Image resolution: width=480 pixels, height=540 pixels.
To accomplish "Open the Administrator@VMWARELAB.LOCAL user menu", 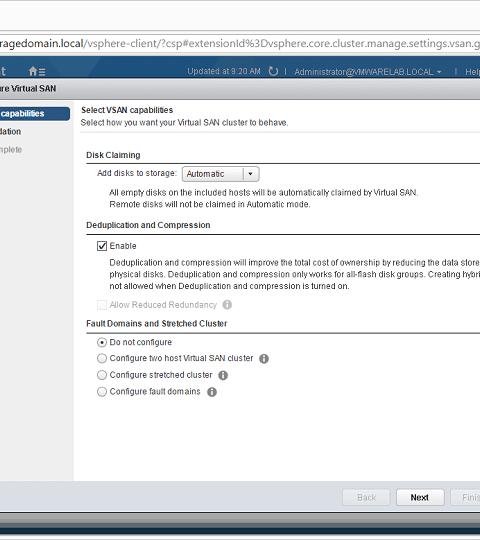I will [x=367, y=72].
